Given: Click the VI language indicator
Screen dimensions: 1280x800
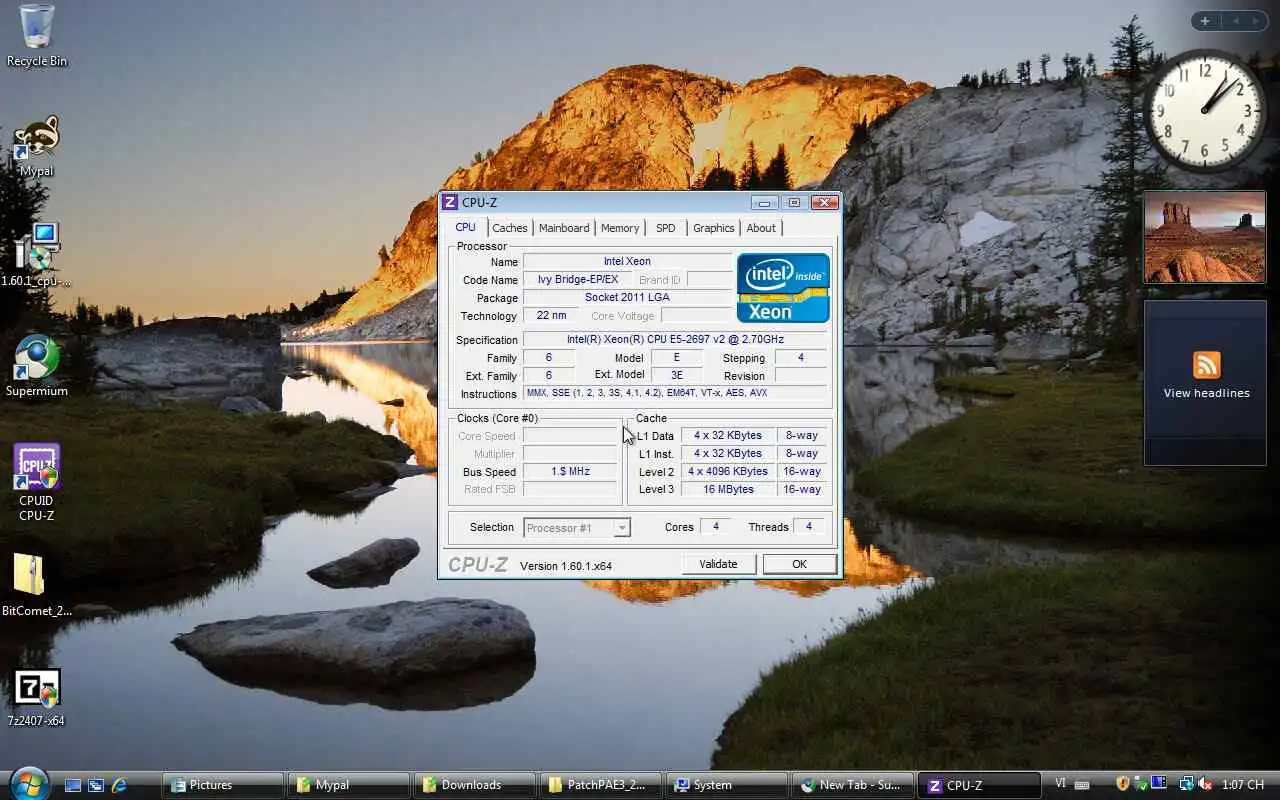Looking at the screenshot, I should pos(1060,784).
